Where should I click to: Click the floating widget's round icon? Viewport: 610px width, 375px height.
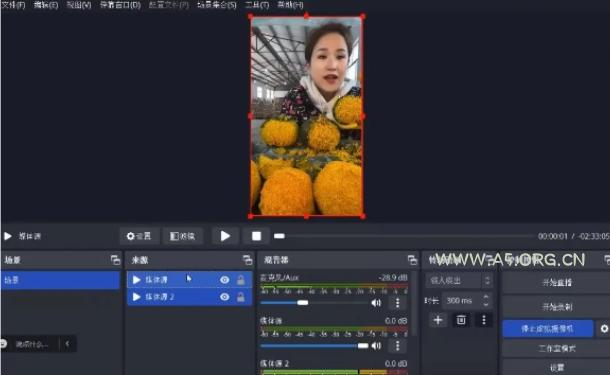(3, 343)
